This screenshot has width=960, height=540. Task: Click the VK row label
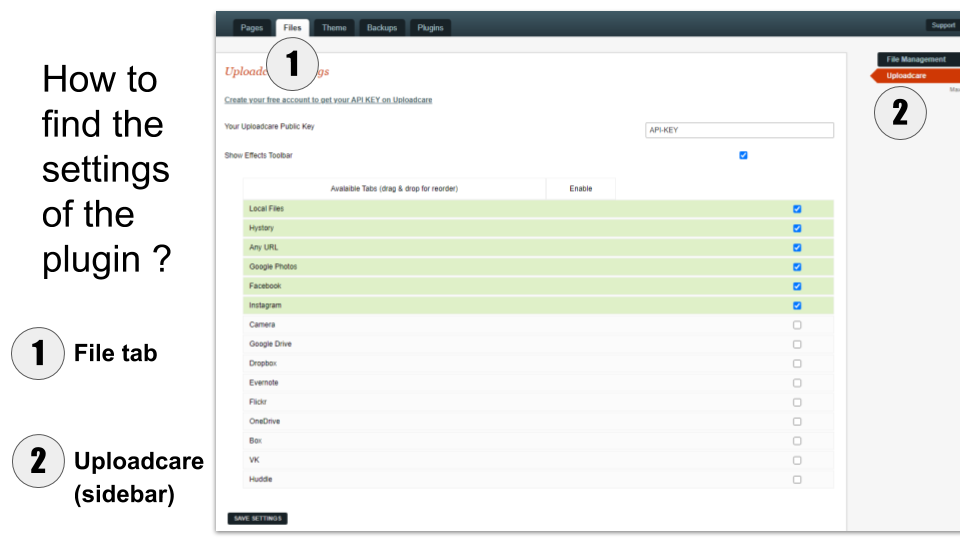point(254,460)
